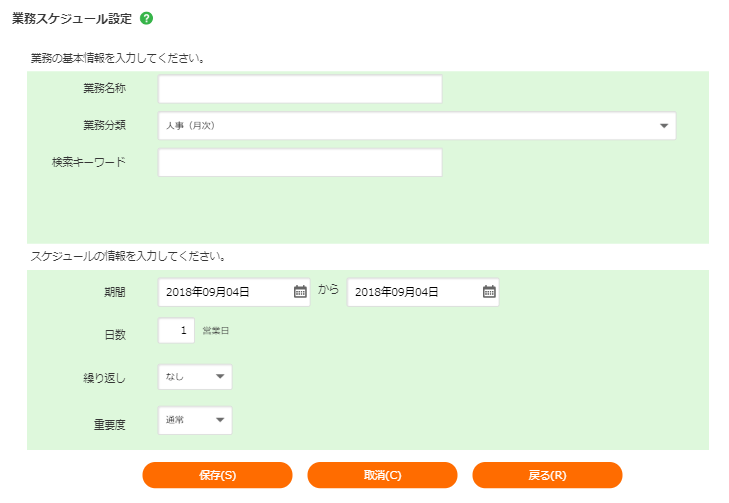Click the 重要度 label text
Screen dimensions: 729x503
[x=109, y=424]
